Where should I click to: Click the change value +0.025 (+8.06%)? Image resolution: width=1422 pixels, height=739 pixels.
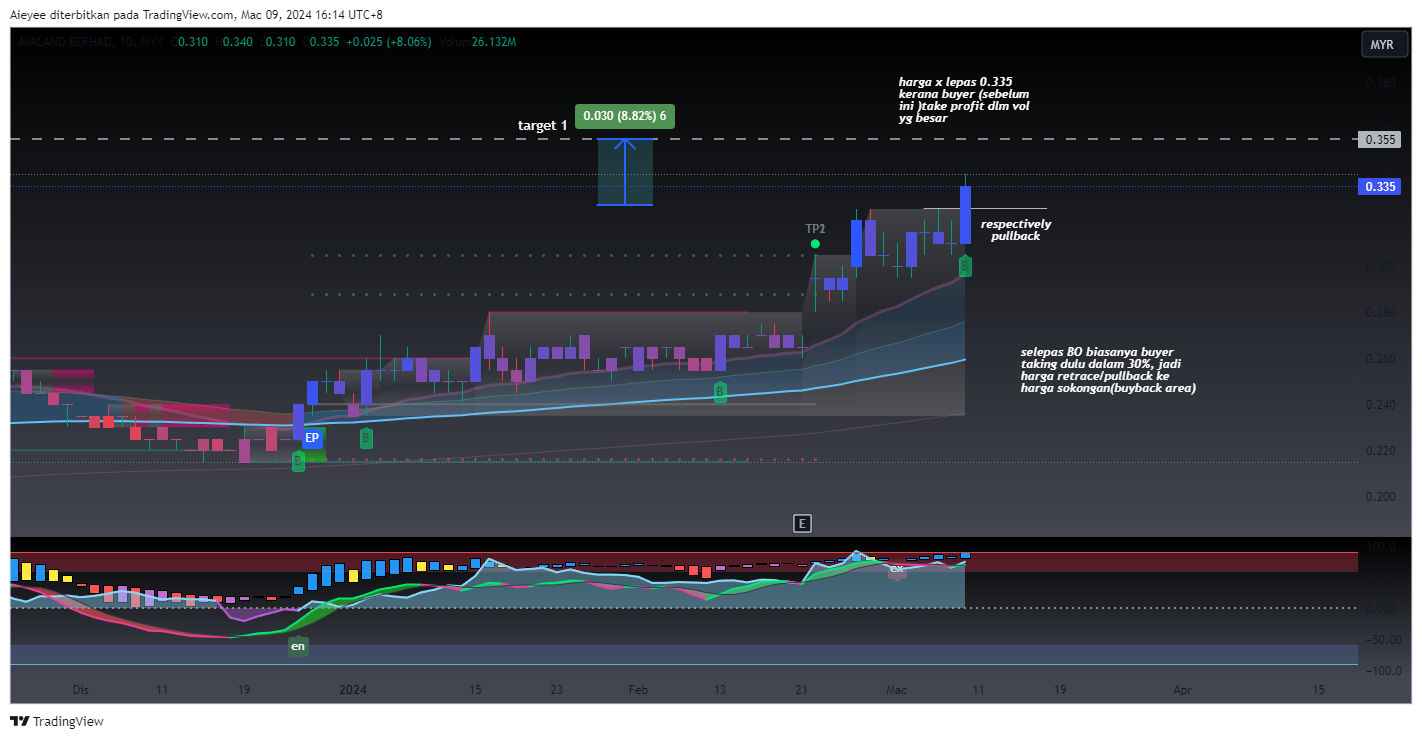pyautogui.click(x=390, y=42)
